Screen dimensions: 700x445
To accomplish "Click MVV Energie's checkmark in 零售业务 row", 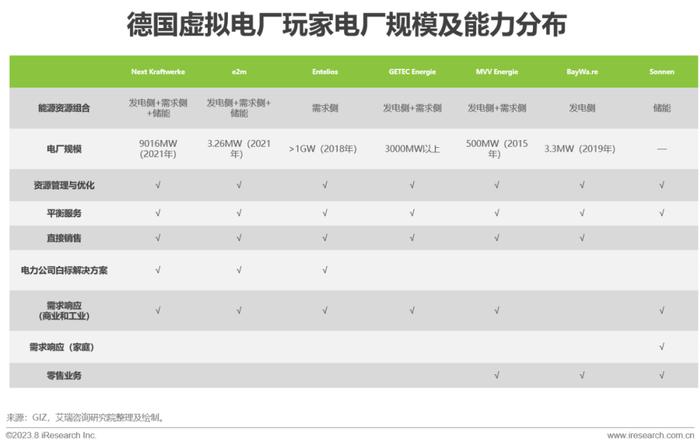I will coord(497,375).
